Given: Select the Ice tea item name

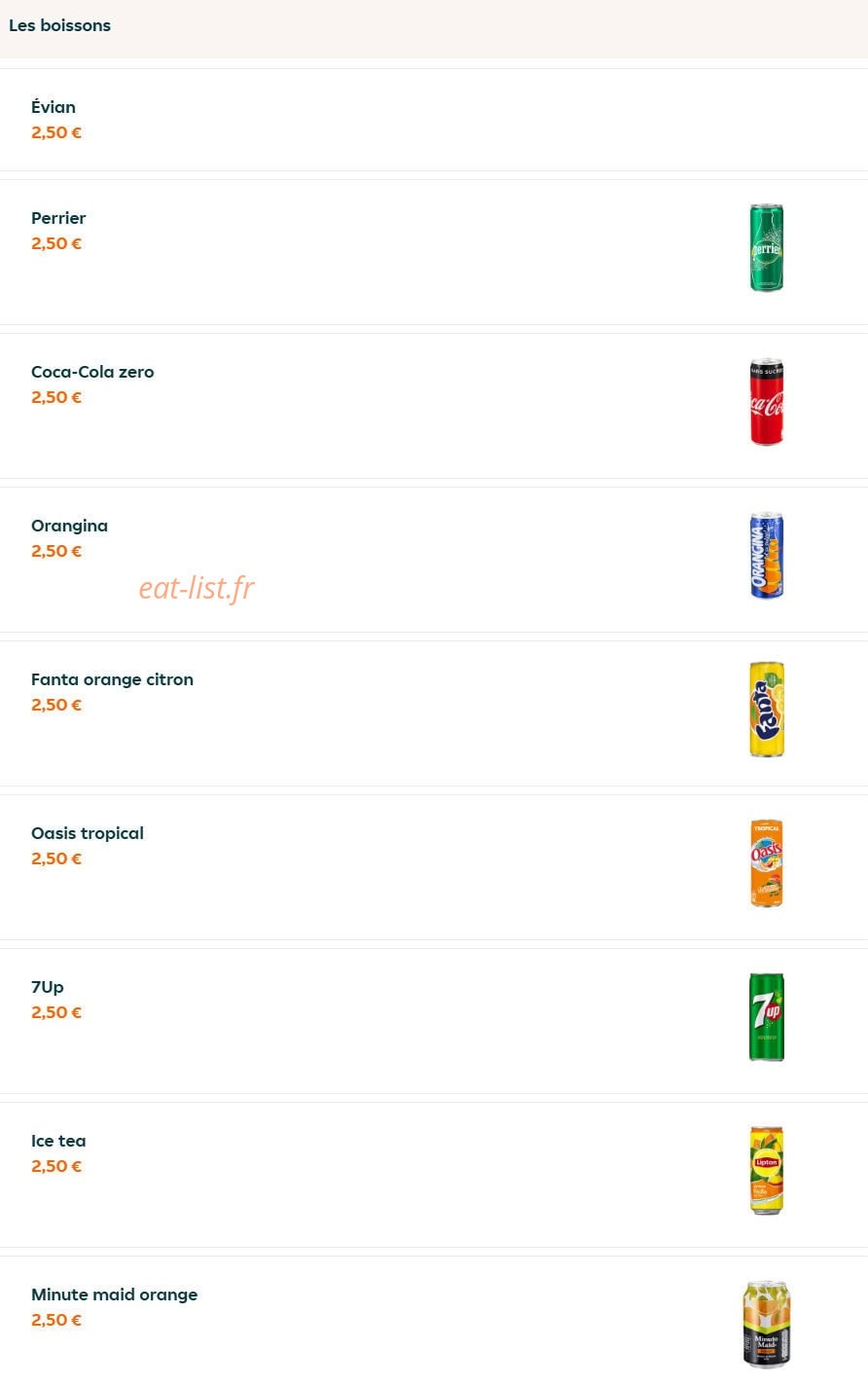Looking at the screenshot, I should coord(58,1141).
